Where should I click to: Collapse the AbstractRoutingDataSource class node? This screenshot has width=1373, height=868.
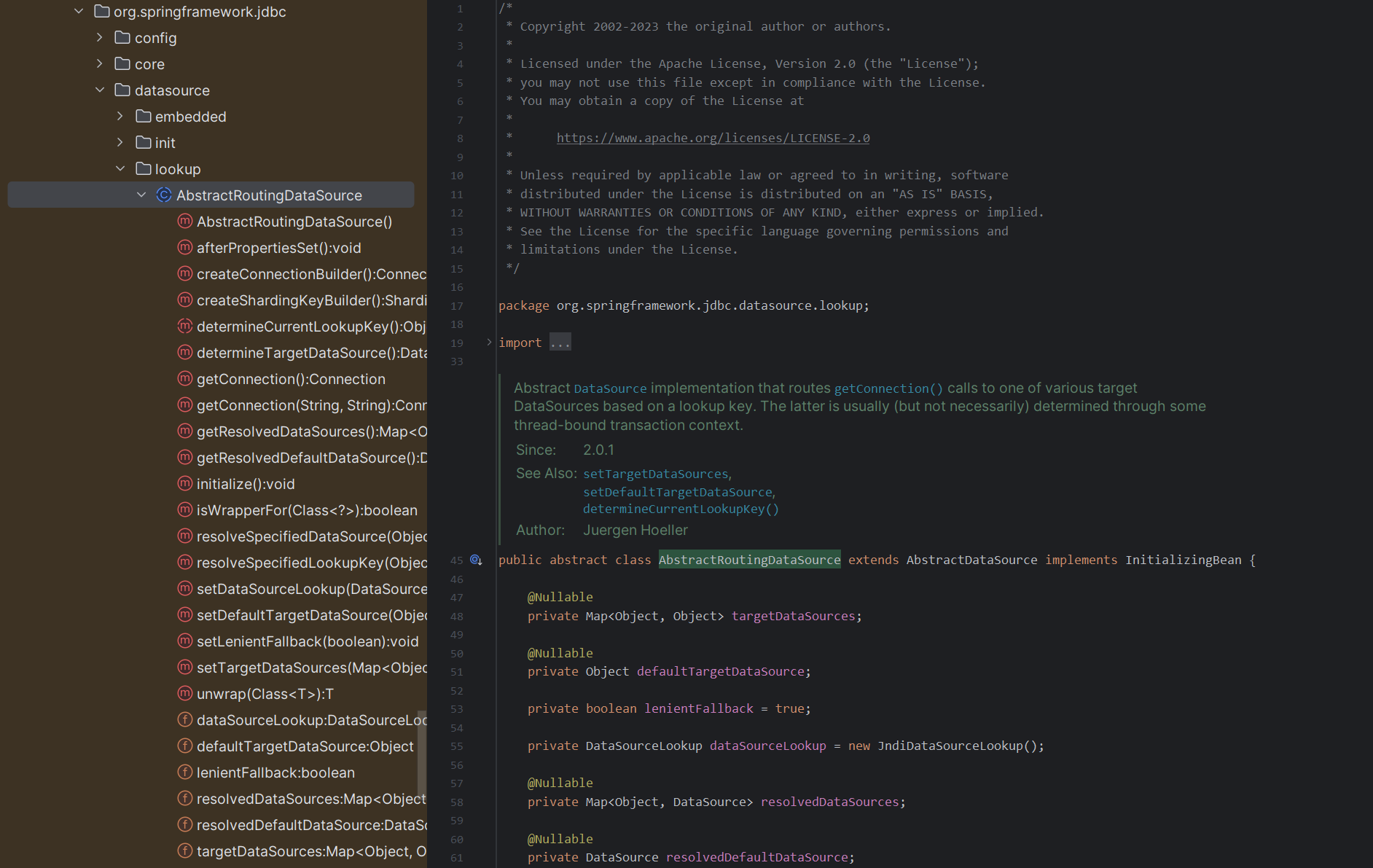pyautogui.click(x=141, y=195)
